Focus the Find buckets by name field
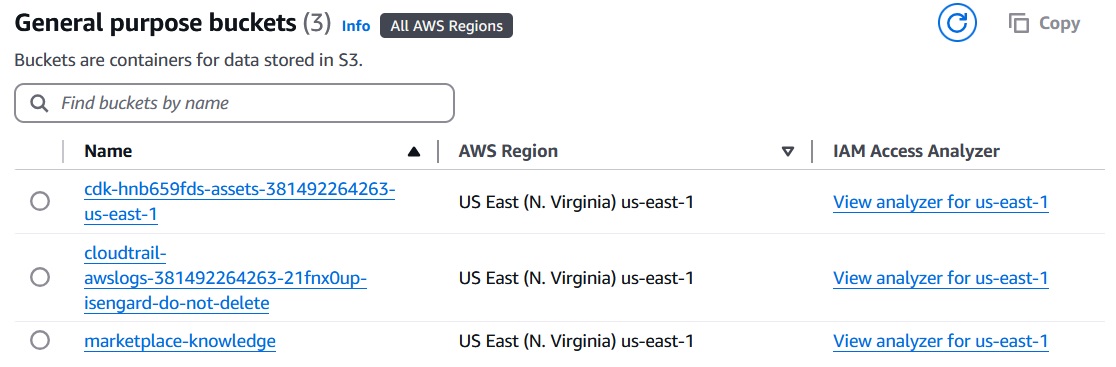Viewport: 1116px width, 367px height. tap(234, 103)
